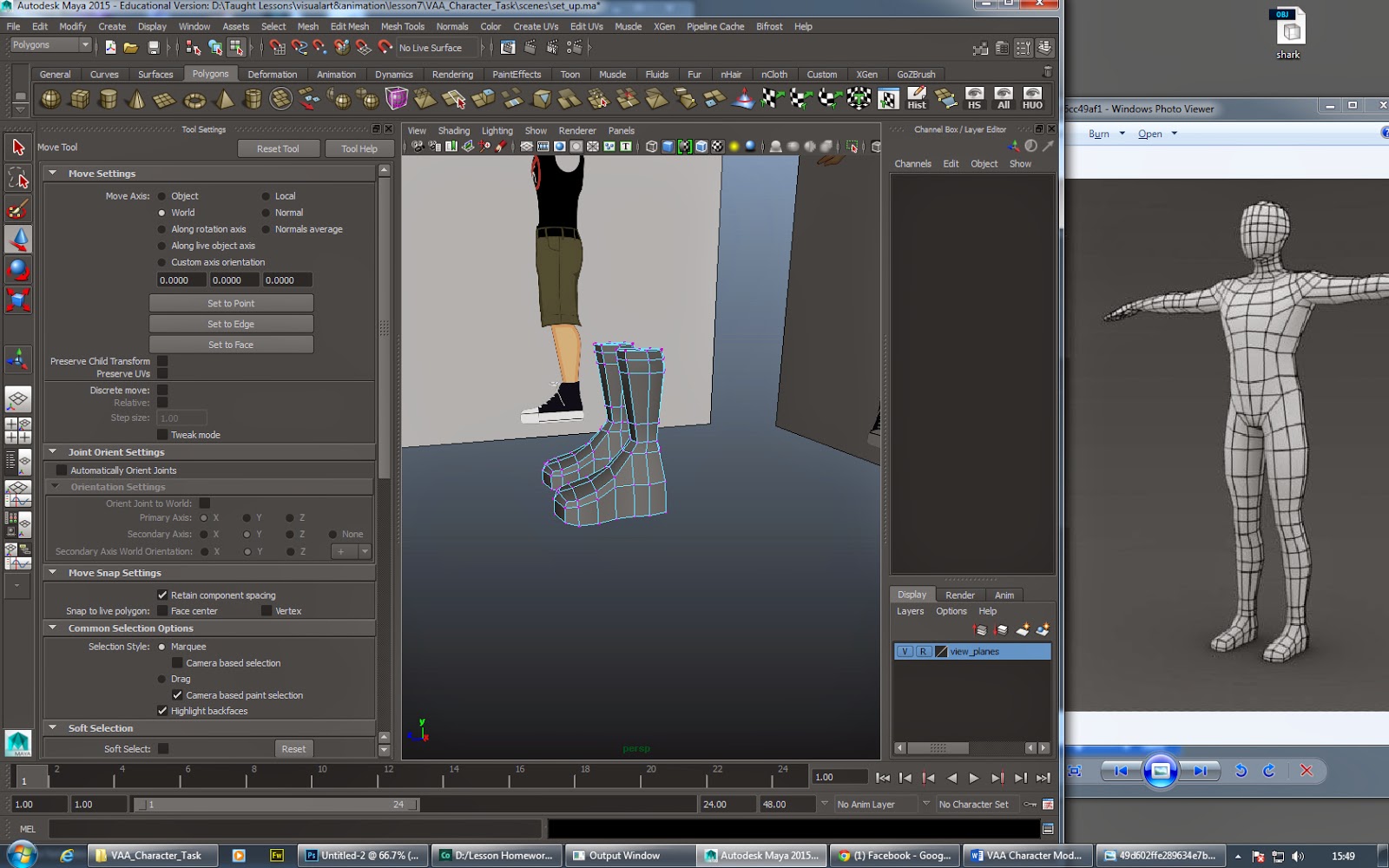Click the HUO shelf icon
Image resolution: width=1389 pixels, height=868 pixels.
click(x=1032, y=99)
